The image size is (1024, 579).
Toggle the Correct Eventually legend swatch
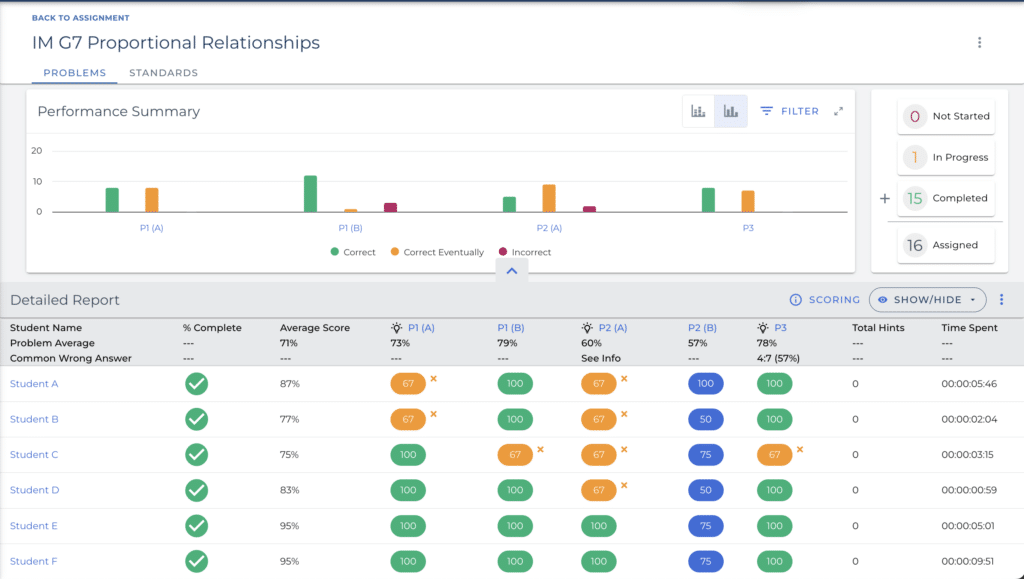pyautogui.click(x=395, y=252)
